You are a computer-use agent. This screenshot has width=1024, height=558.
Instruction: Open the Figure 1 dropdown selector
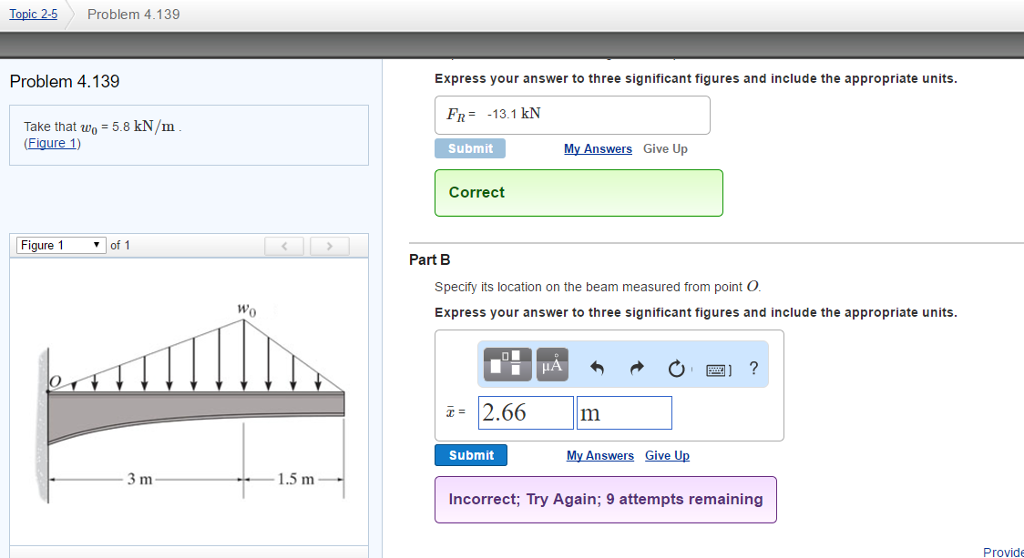[x=60, y=246]
